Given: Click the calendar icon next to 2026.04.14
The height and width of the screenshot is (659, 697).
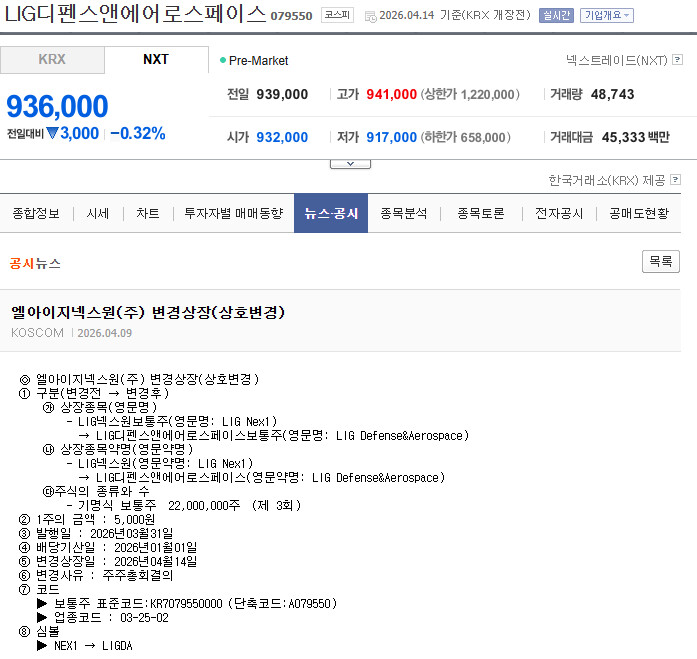Looking at the screenshot, I should coord(370,16).
